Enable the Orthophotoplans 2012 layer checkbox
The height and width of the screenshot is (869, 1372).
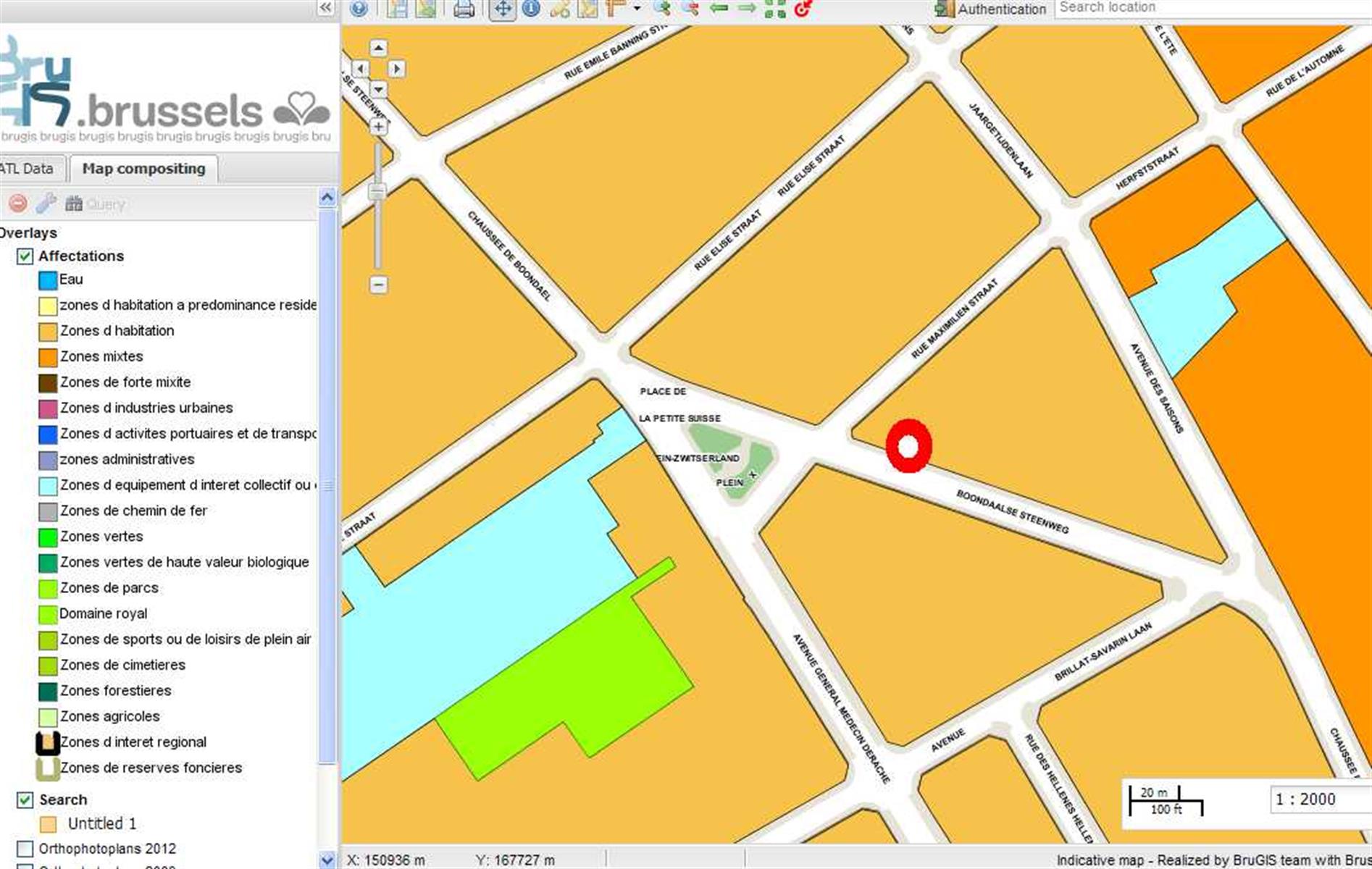(x=25, y=848)
